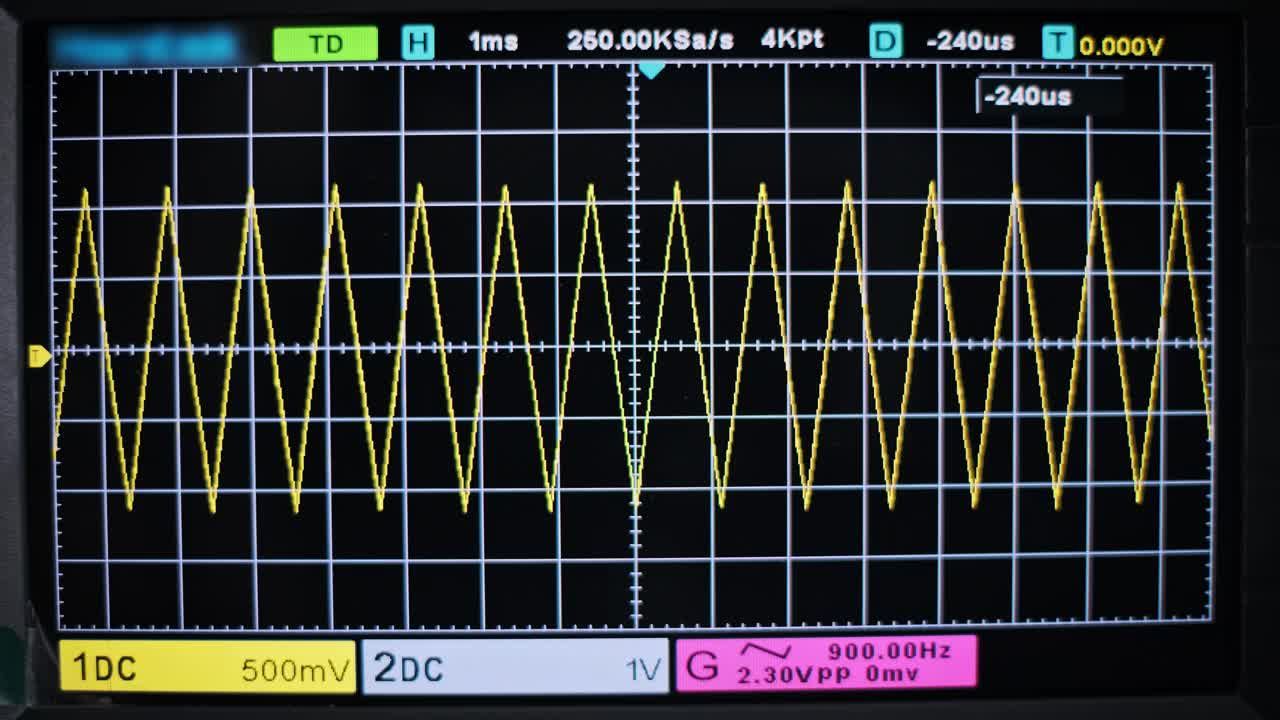1280x720 pixels.
Task: Select the cyan trigger position marker at top
Action: point(651,71)
